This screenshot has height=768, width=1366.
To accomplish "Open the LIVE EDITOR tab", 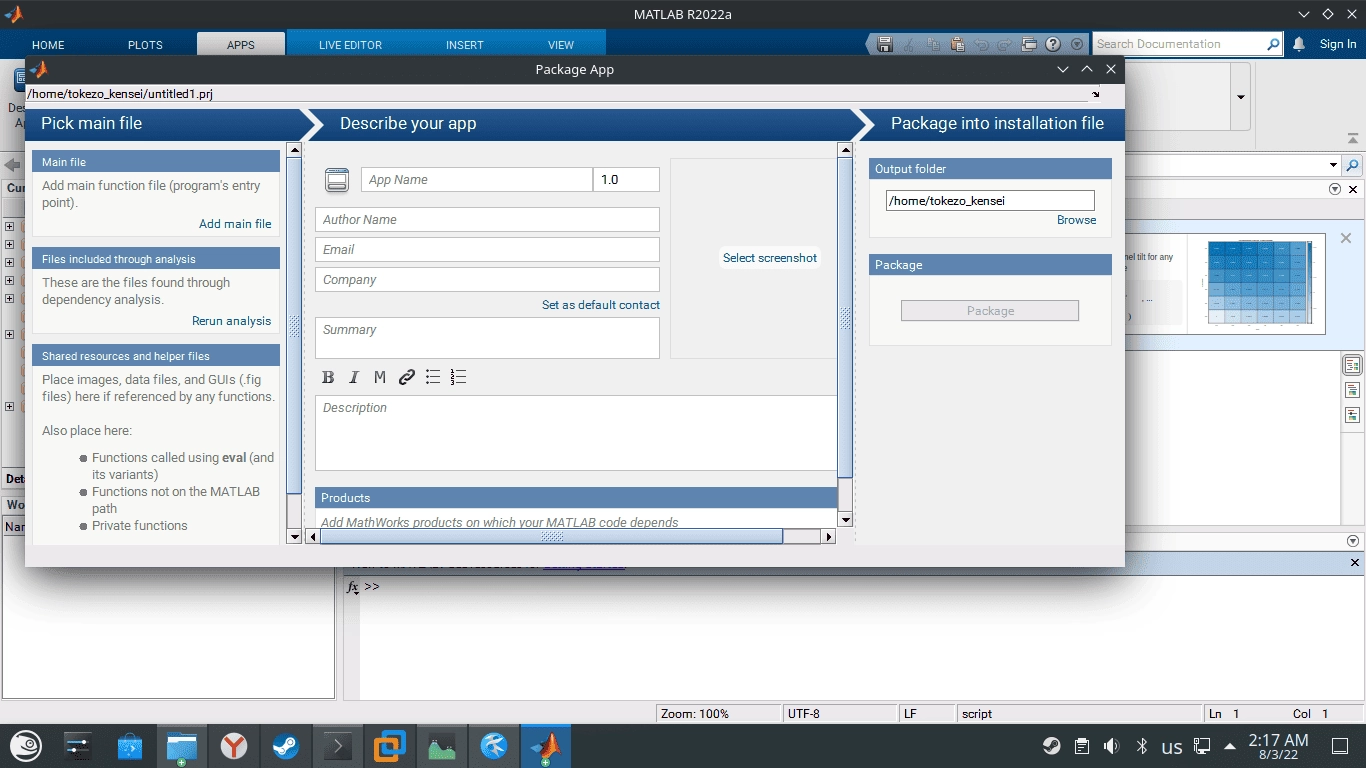I will (350, 45).
